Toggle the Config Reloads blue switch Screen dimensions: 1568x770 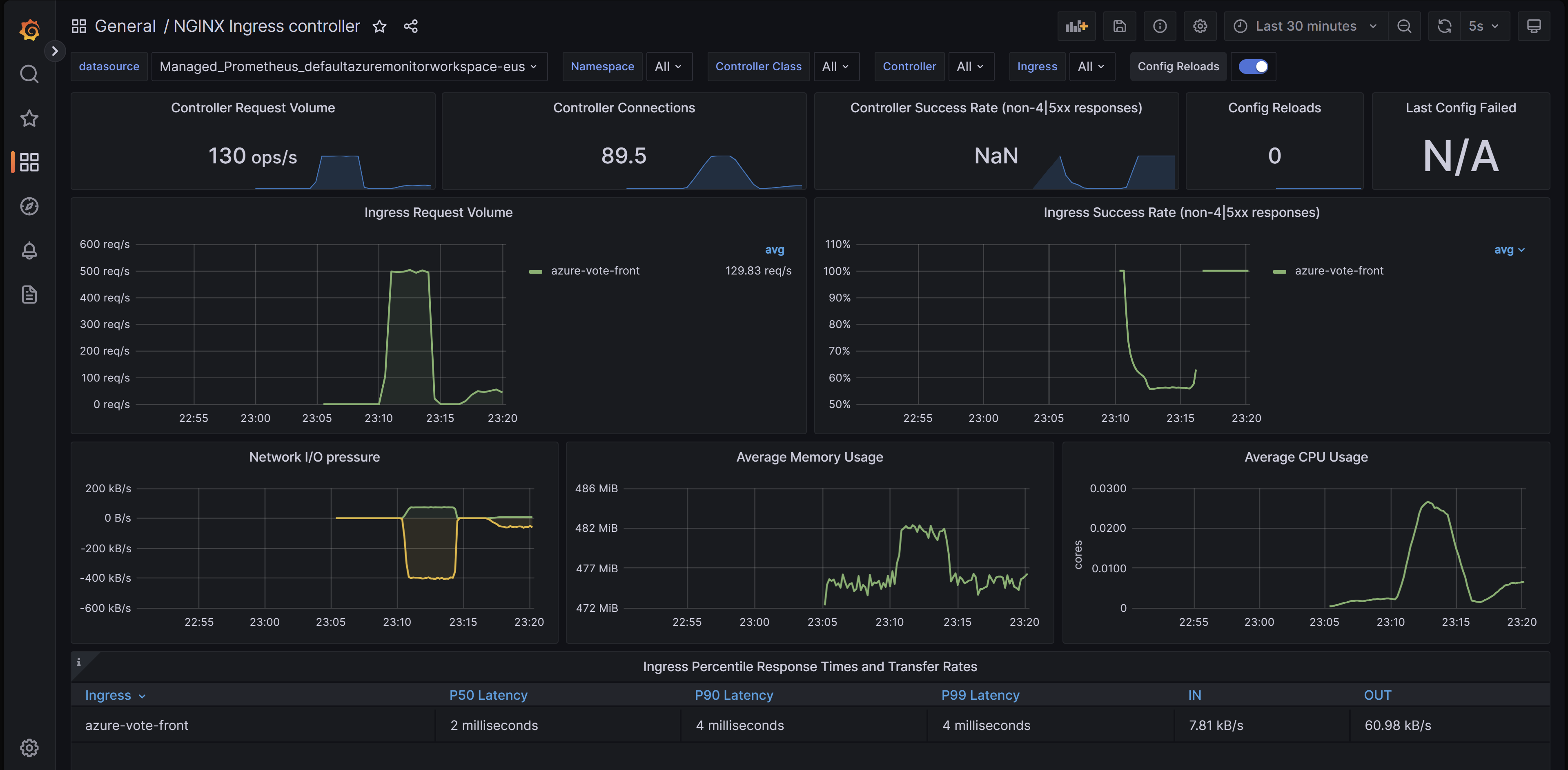[x=1253, y=66]
